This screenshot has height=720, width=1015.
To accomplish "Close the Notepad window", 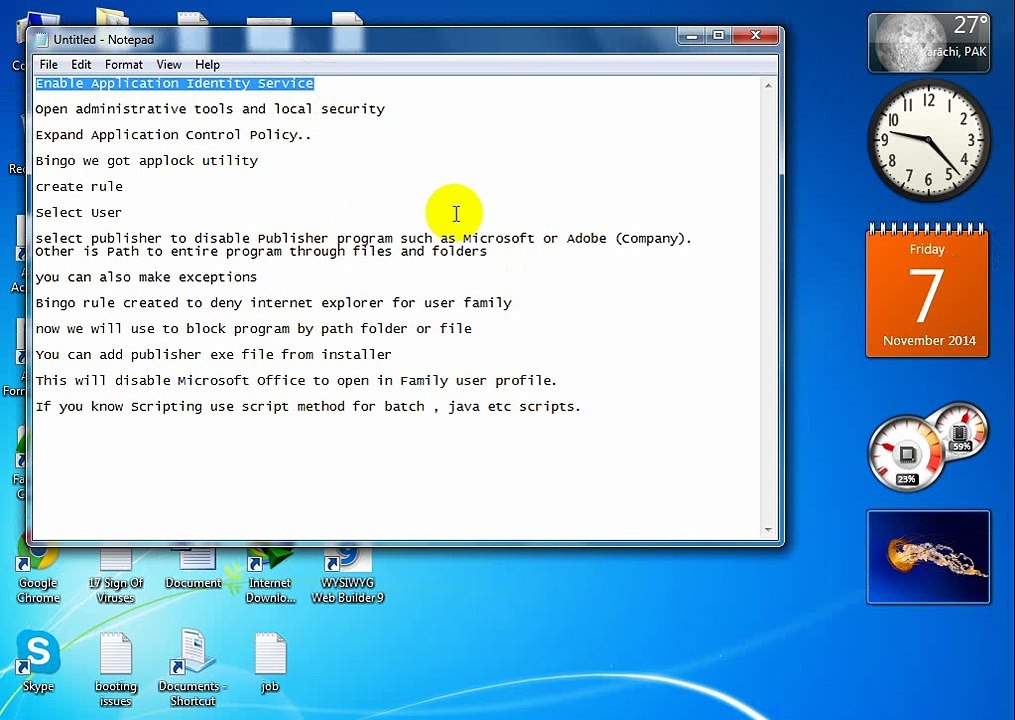I will point(755,36).
